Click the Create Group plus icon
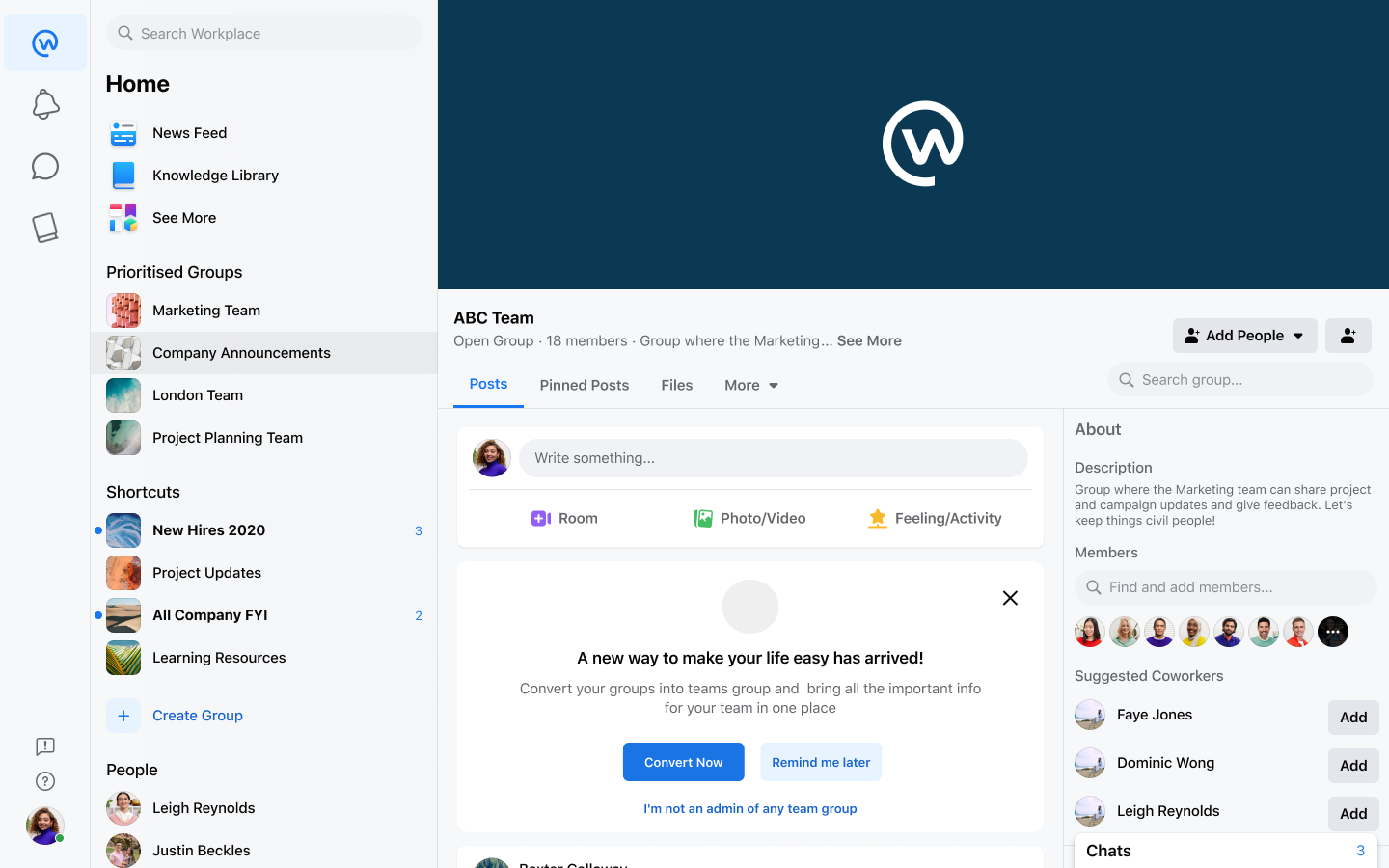The image size is (1389, 868). point(123,716)
